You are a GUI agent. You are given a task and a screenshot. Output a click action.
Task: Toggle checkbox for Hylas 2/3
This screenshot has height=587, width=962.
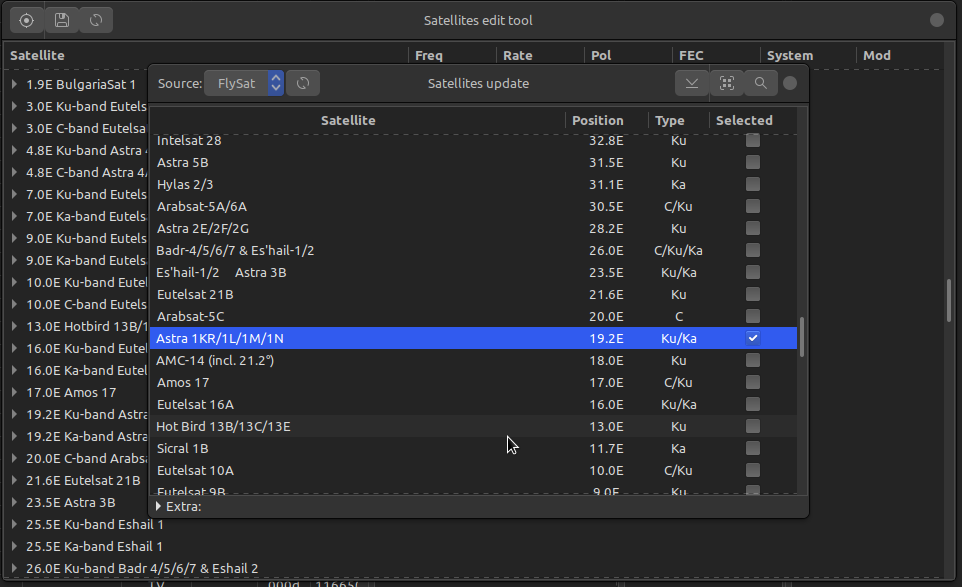(x=753, y=184)
